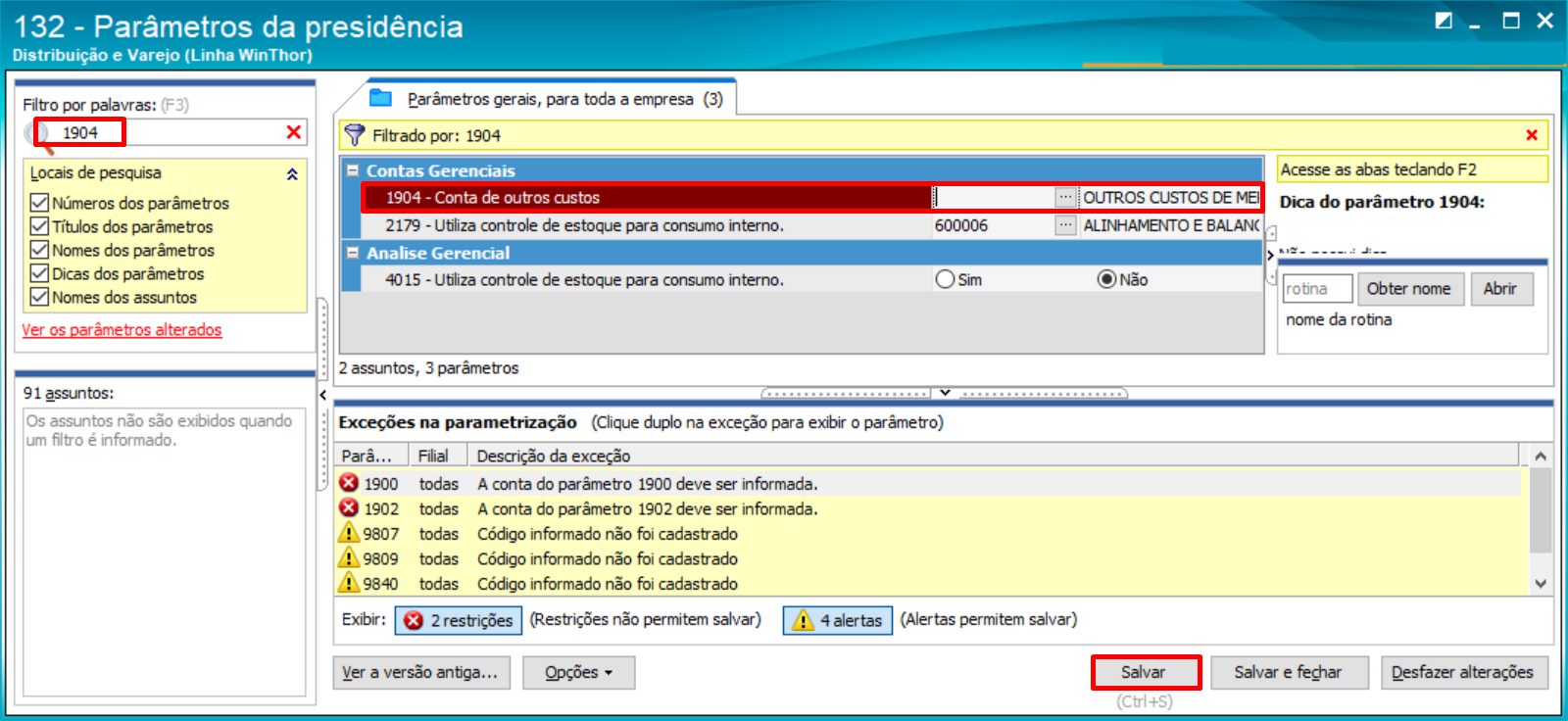Click error icon for exception 1902
Viewport: 1568px width, 721px height.
[x=349, y=508]
